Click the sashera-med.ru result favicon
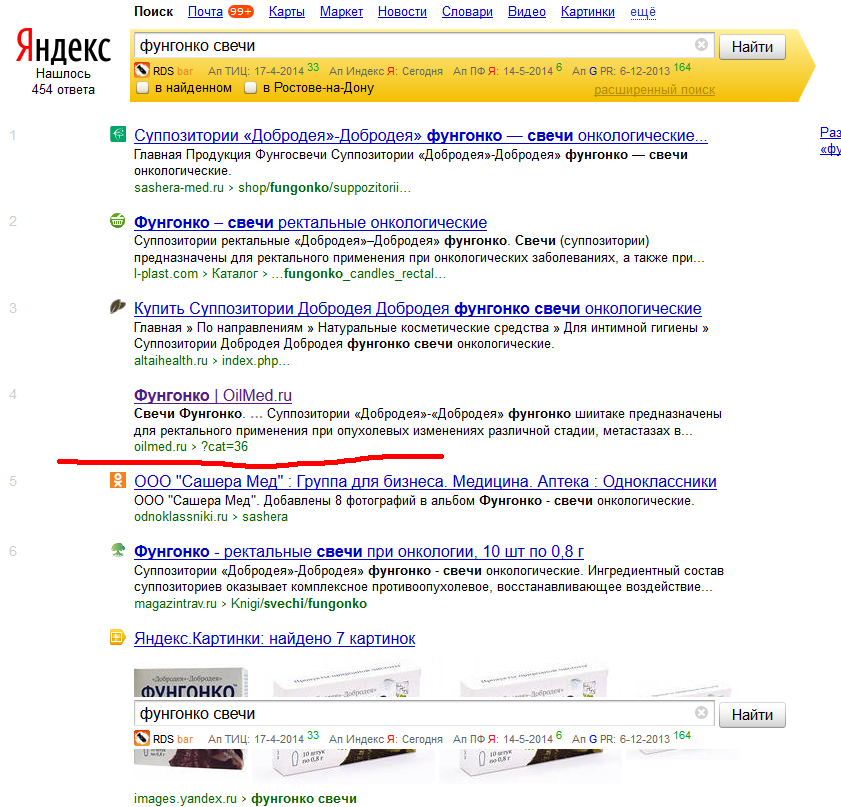The width and height of the screenshot is (841, 807). click(117, 134)
